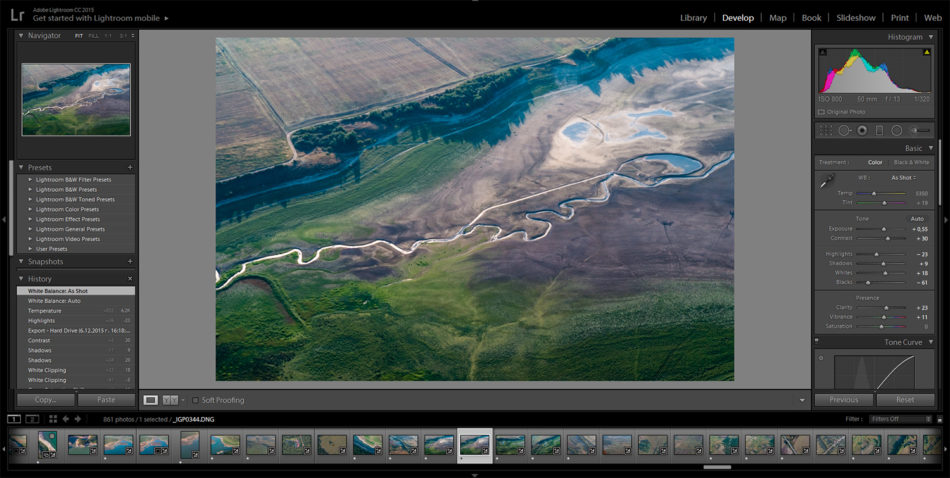This screenshot has height=478, width=950.
Task: Select the Radial Filter tool
Action: [x=897, y=130]
